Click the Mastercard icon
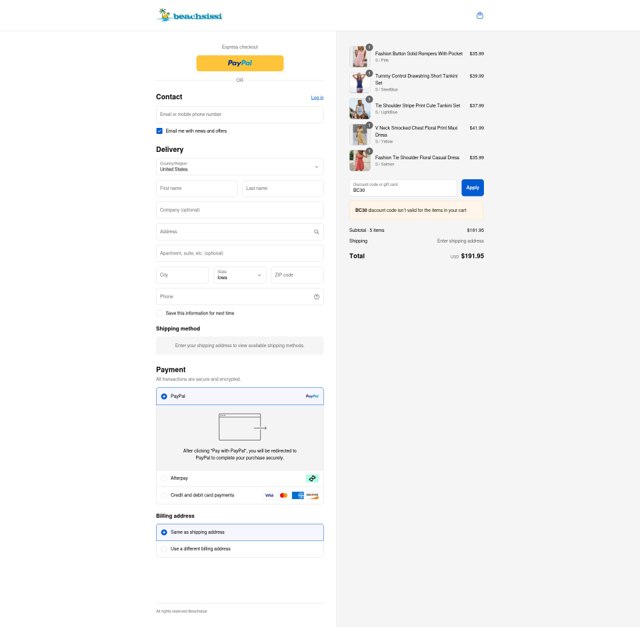Viewport: 640px width, 627px height. (x=284, y=495)
